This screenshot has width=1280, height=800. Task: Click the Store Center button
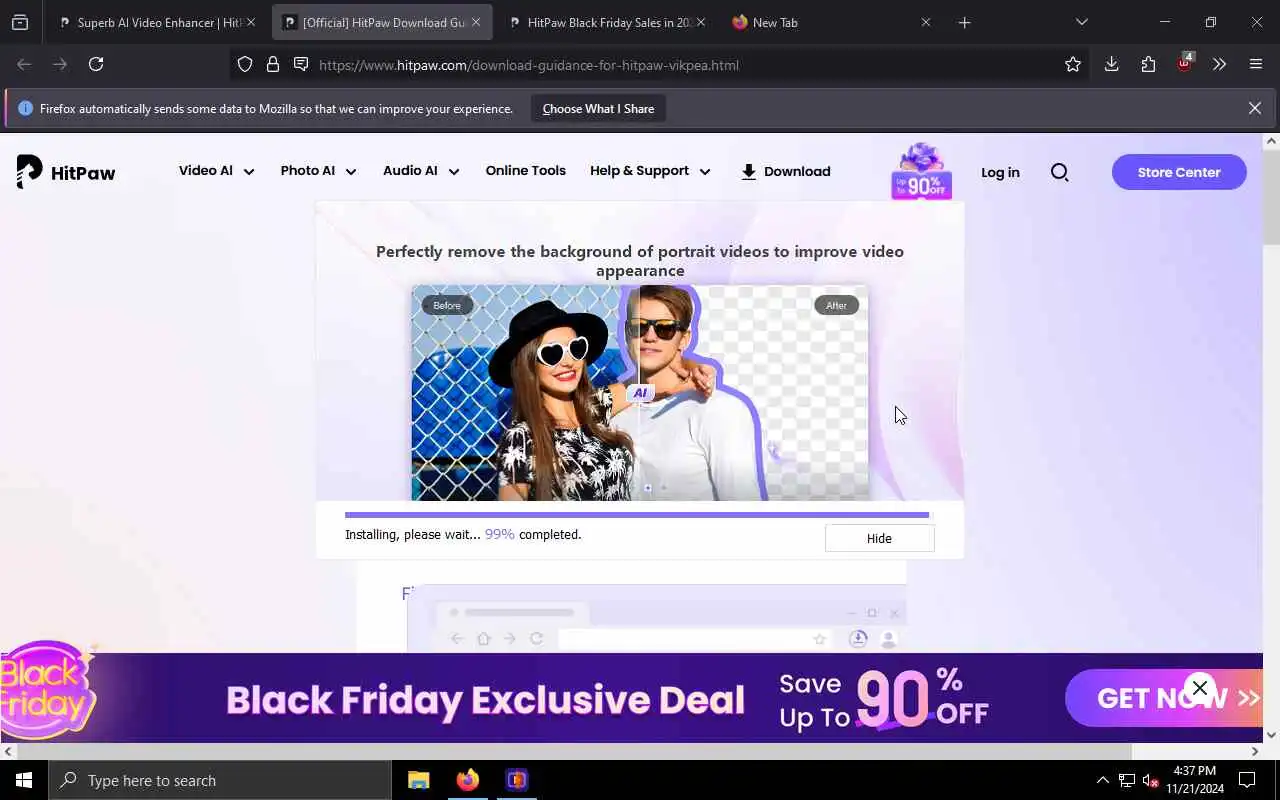[1179, 172]
